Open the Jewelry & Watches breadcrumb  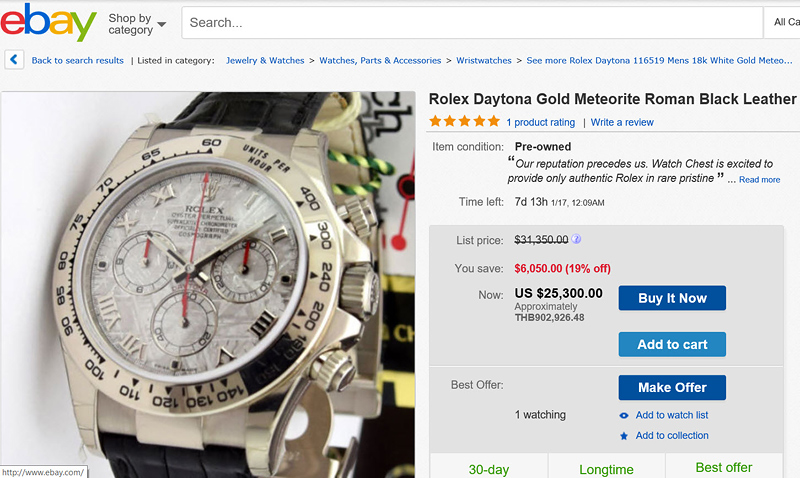(x=265, y=61)
